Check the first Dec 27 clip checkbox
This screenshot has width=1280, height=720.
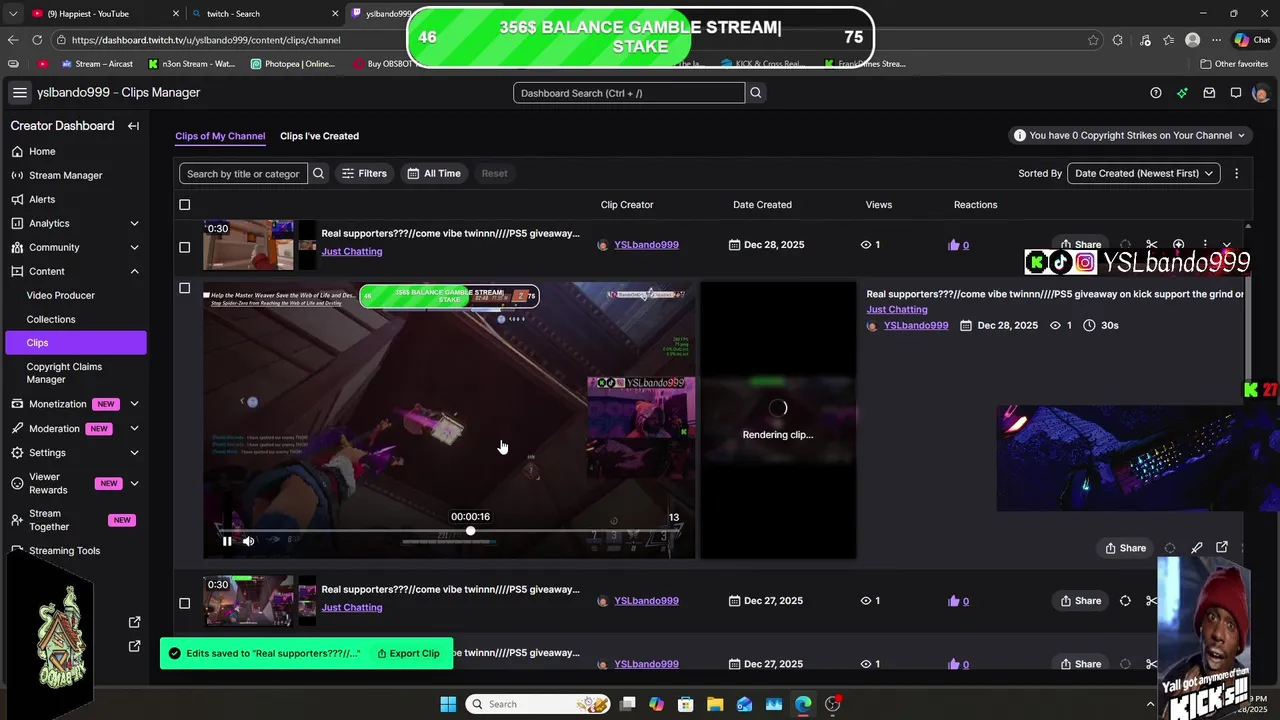[184, 603]
